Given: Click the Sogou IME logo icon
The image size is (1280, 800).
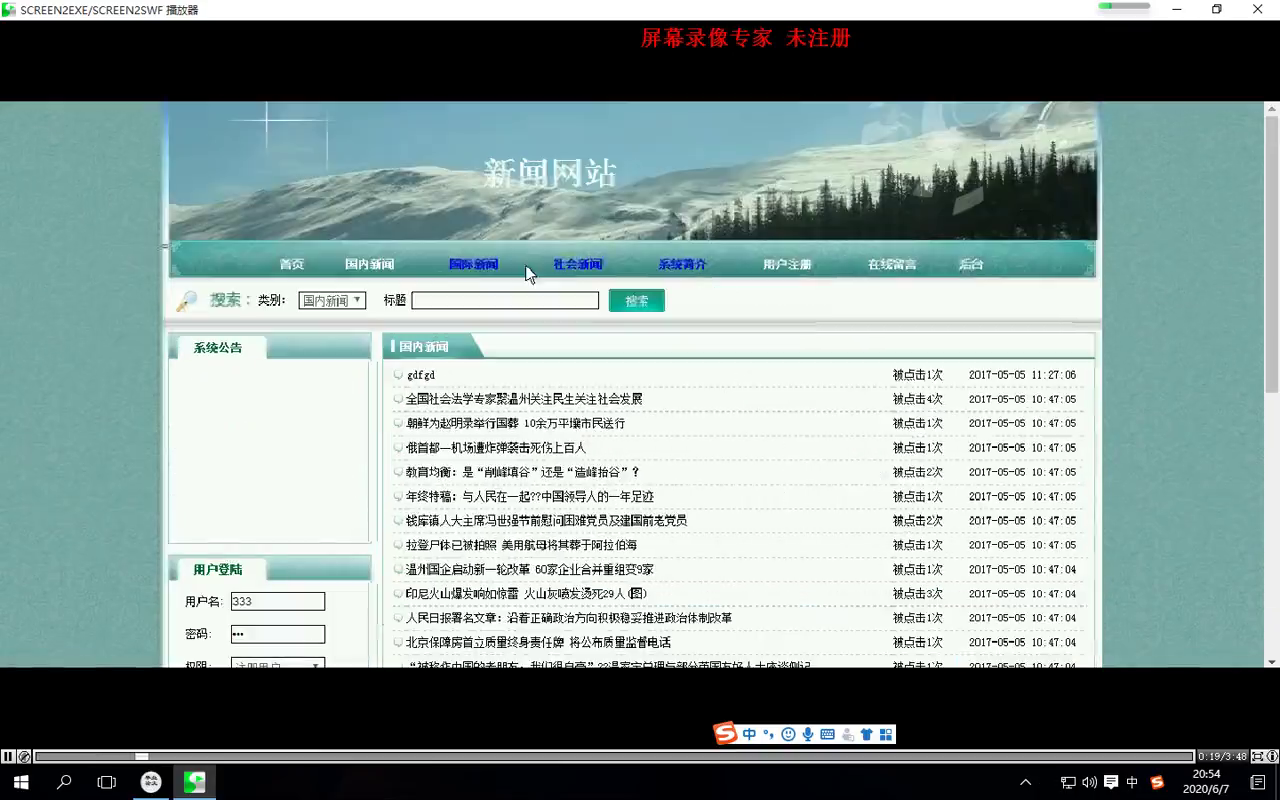Looking at the screenshot, I should [x=725, y=734].
